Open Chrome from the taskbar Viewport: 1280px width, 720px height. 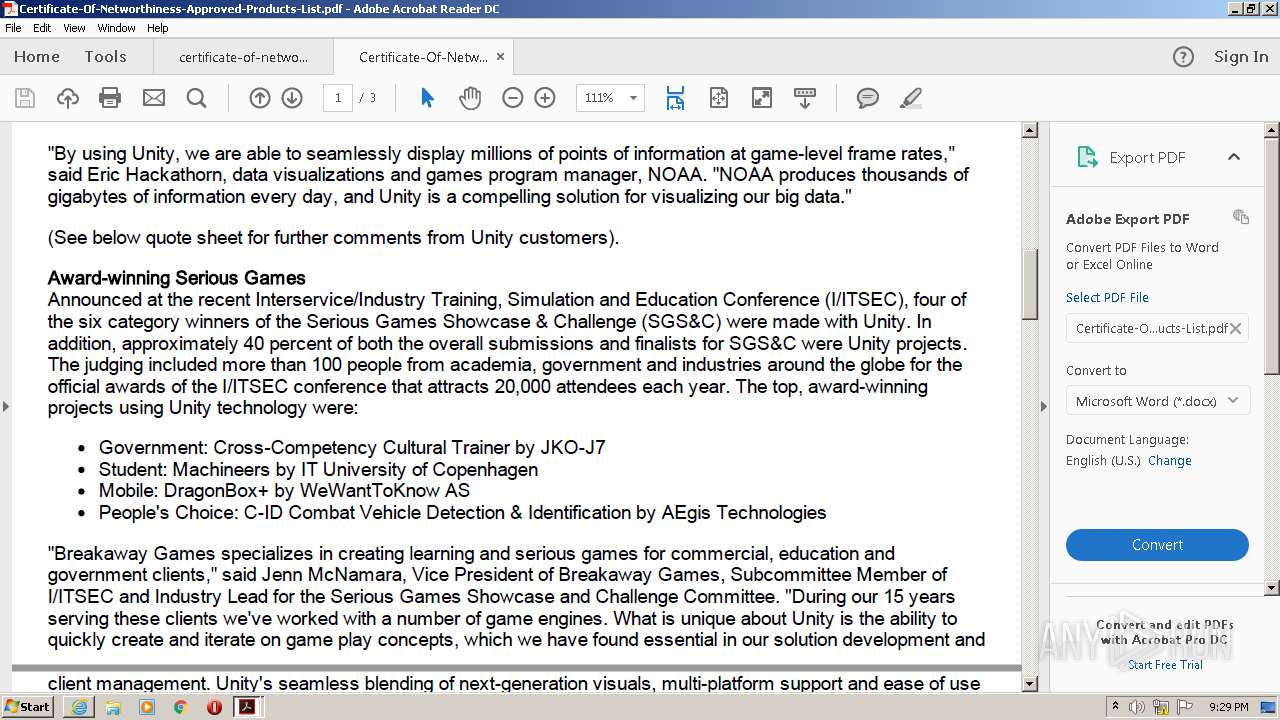180,707
